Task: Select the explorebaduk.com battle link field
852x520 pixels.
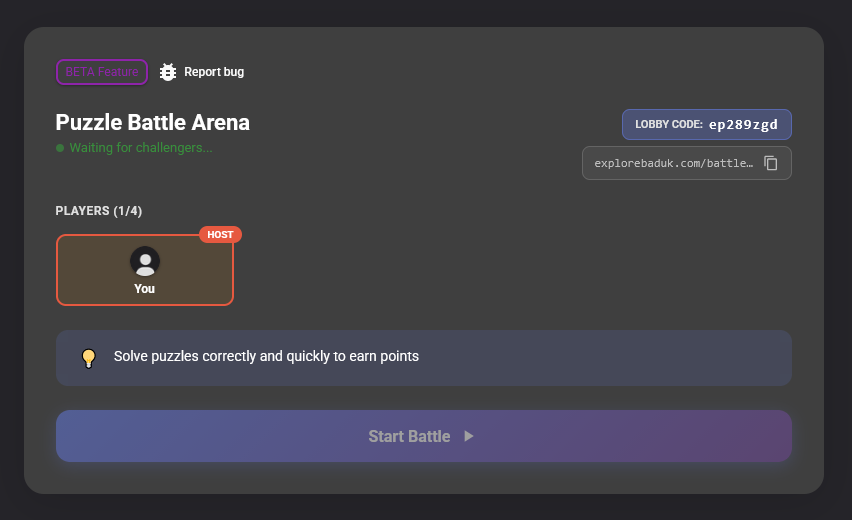Action: (673, 163)
